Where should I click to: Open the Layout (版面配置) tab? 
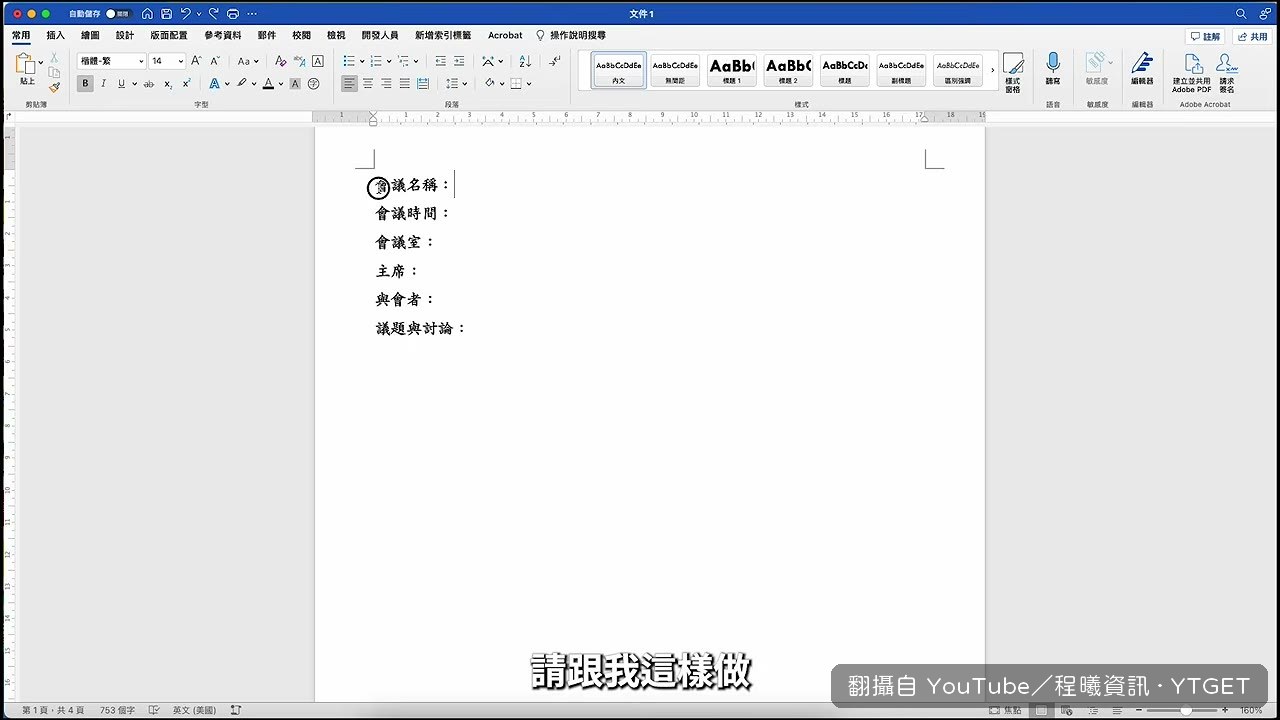click(x=169, y=35)
